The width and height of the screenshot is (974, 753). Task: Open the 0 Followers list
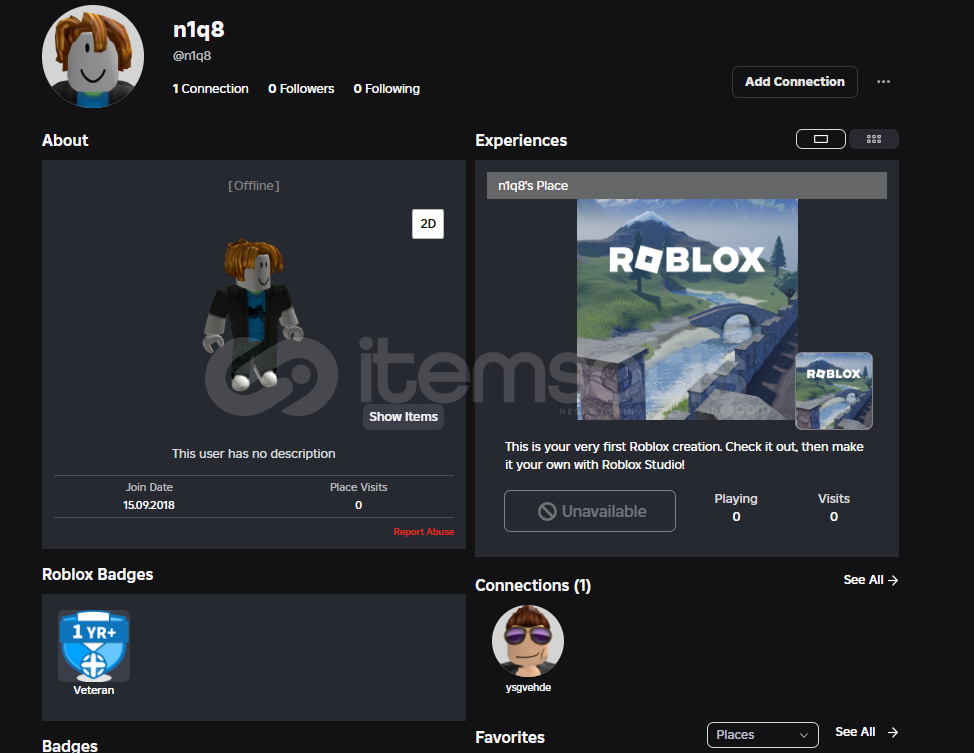[x=301, y=89]
